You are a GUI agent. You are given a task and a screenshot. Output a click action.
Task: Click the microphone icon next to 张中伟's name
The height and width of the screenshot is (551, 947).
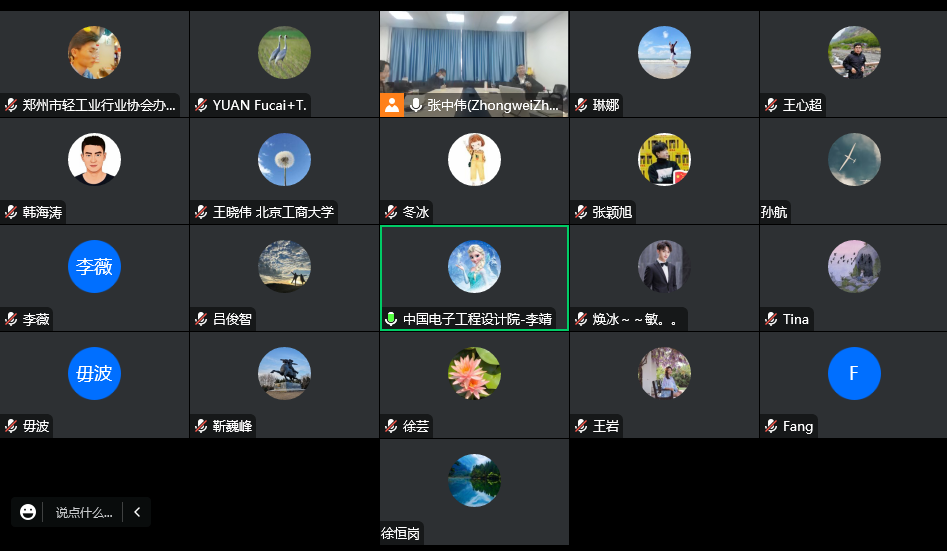coord(416,105)
